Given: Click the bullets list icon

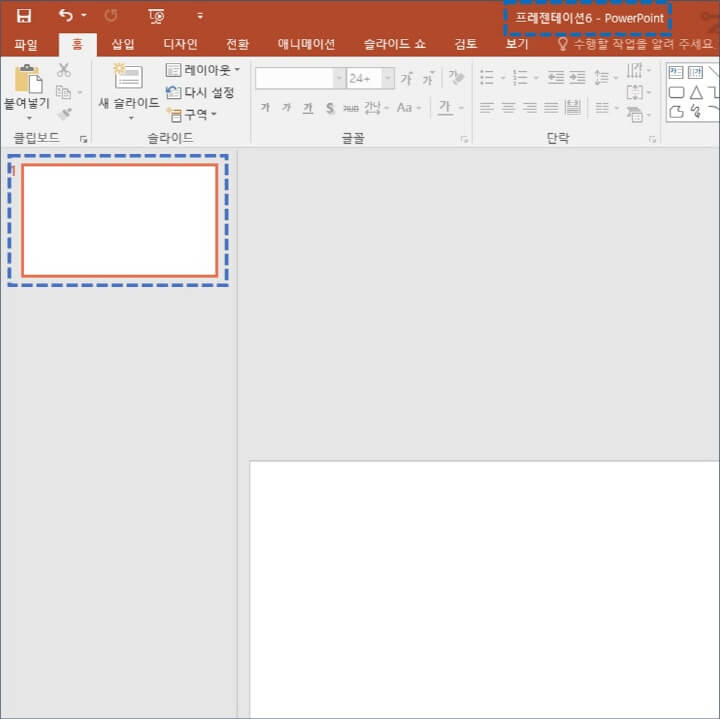Looking at the screenshot, I should point(487,78).
